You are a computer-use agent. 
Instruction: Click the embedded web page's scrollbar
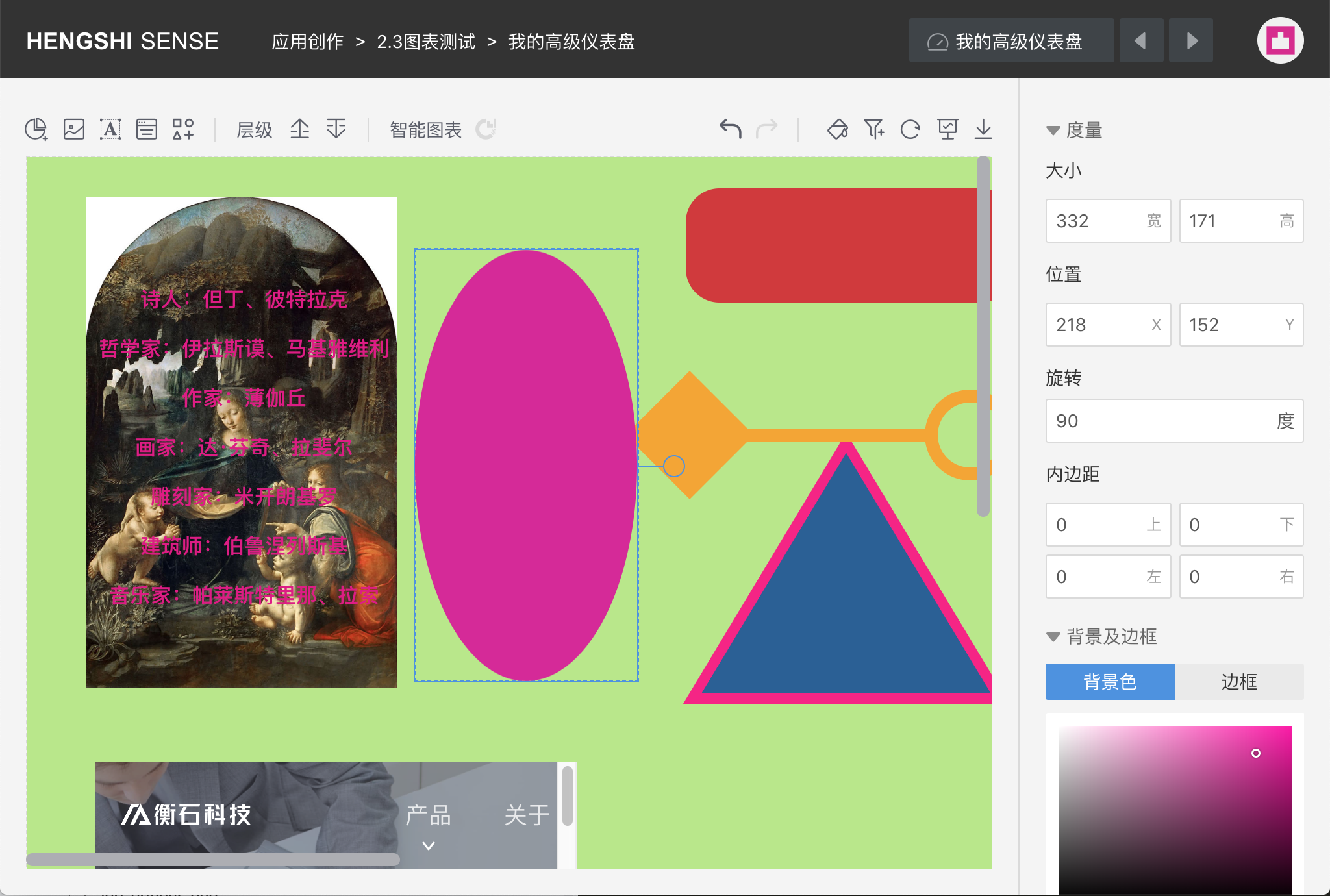point(567,796)
